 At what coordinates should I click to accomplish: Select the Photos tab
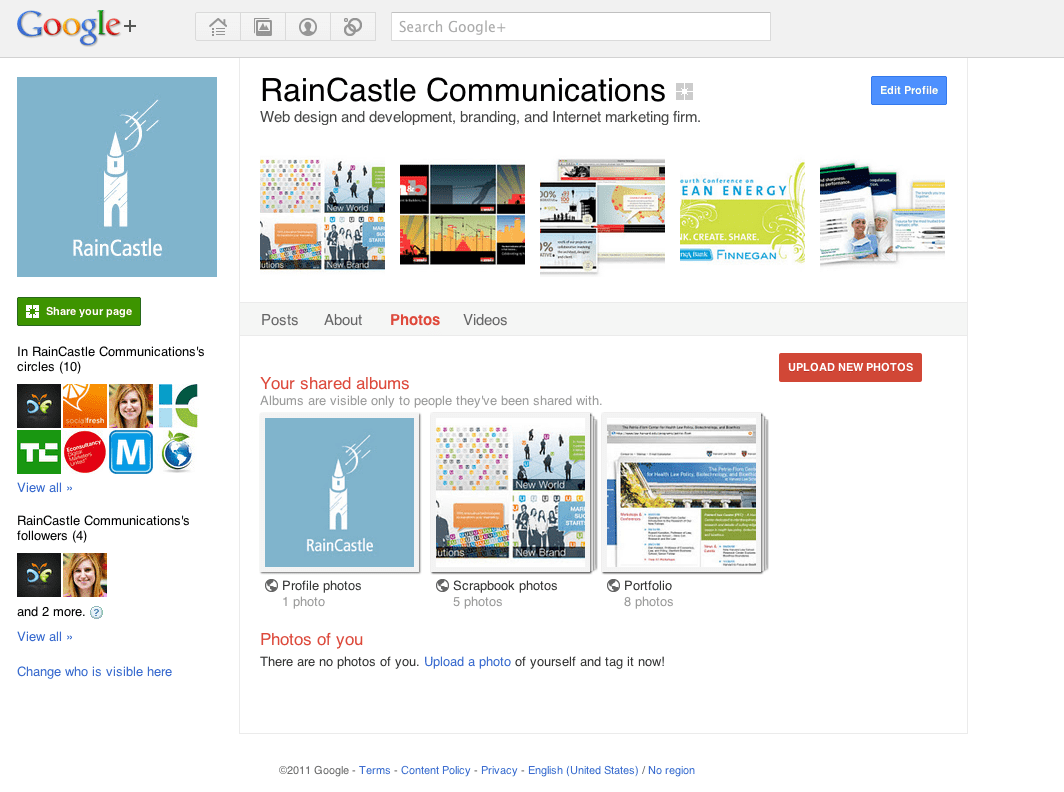pos(415,320)
